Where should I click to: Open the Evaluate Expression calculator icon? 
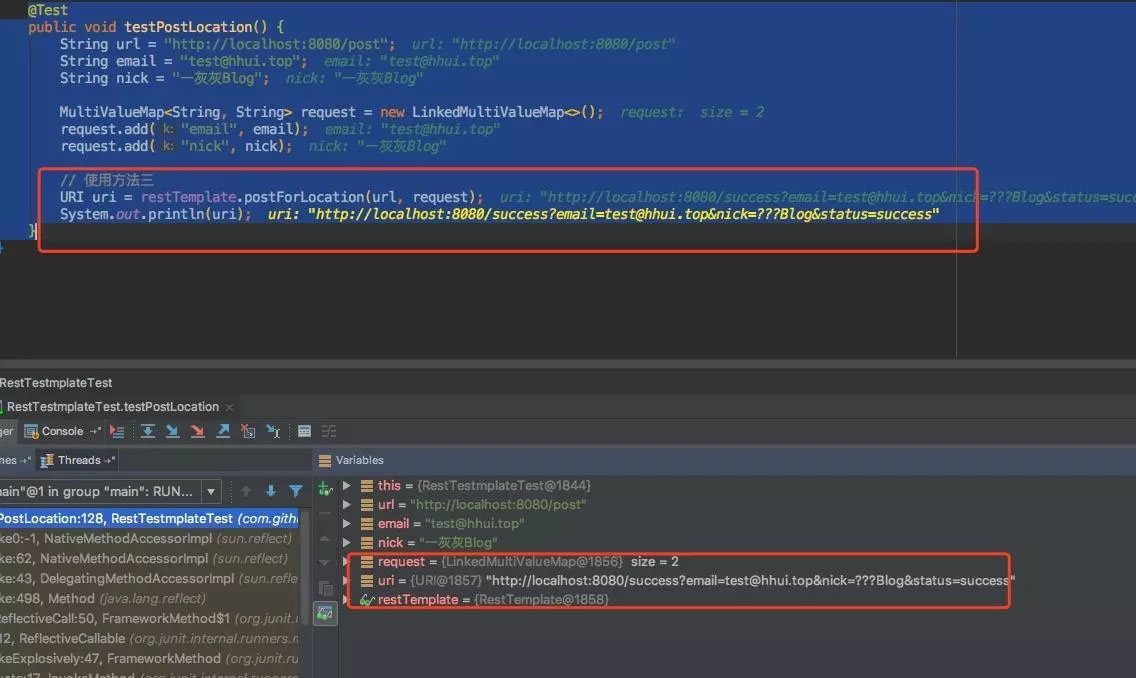coord(304,432)
